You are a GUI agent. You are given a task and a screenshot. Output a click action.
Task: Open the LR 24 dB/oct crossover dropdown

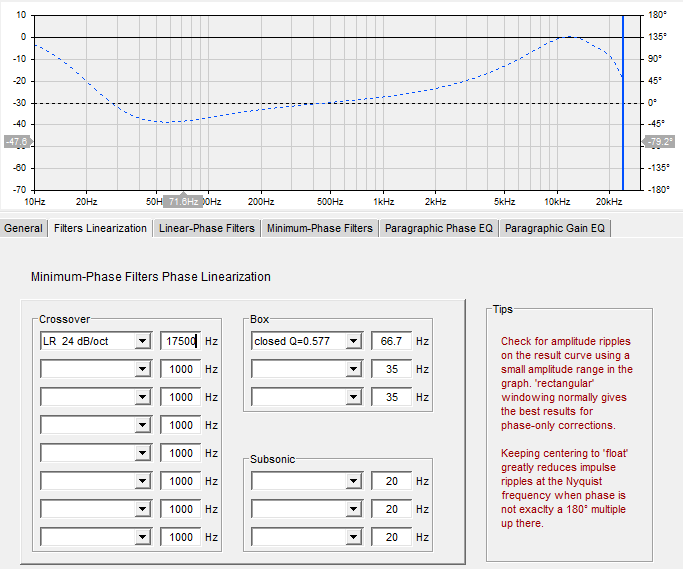(142, 341)
